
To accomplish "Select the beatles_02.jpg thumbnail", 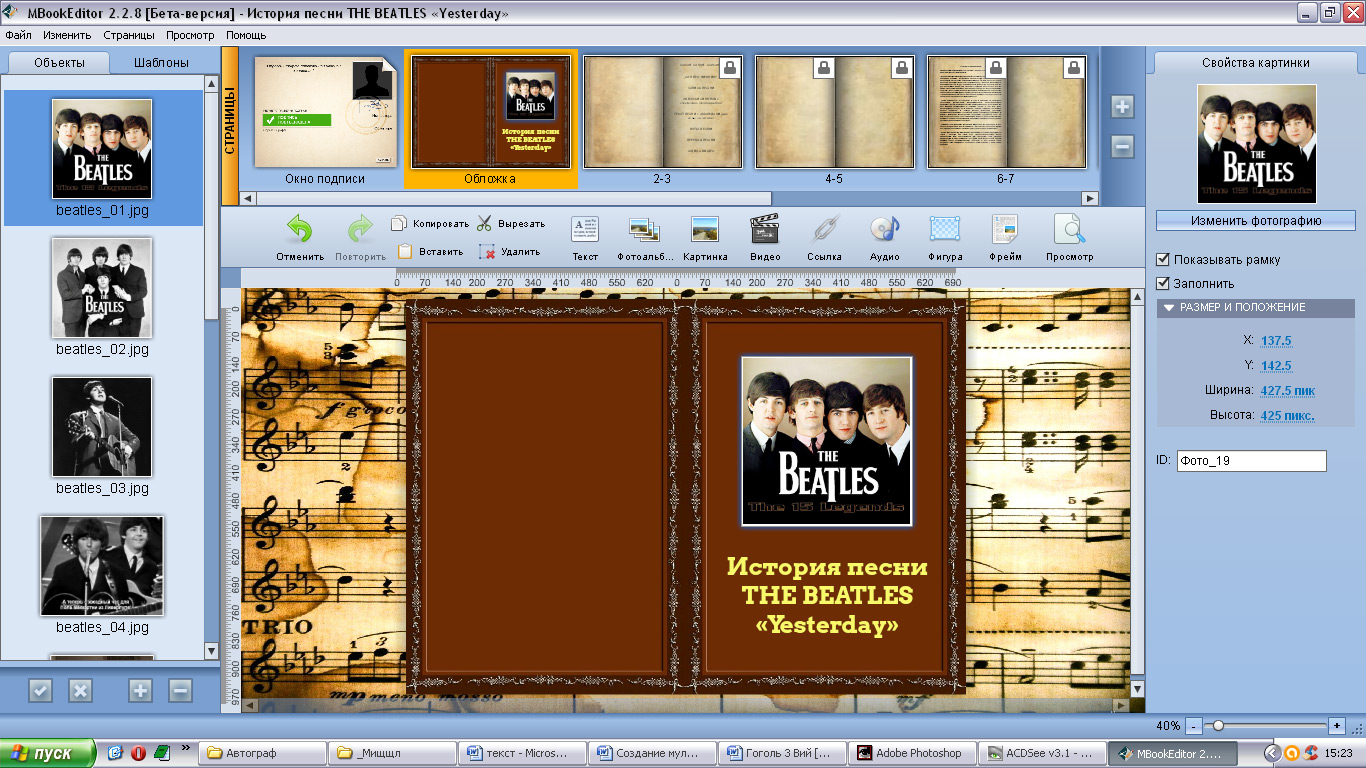I will [102, 288].
